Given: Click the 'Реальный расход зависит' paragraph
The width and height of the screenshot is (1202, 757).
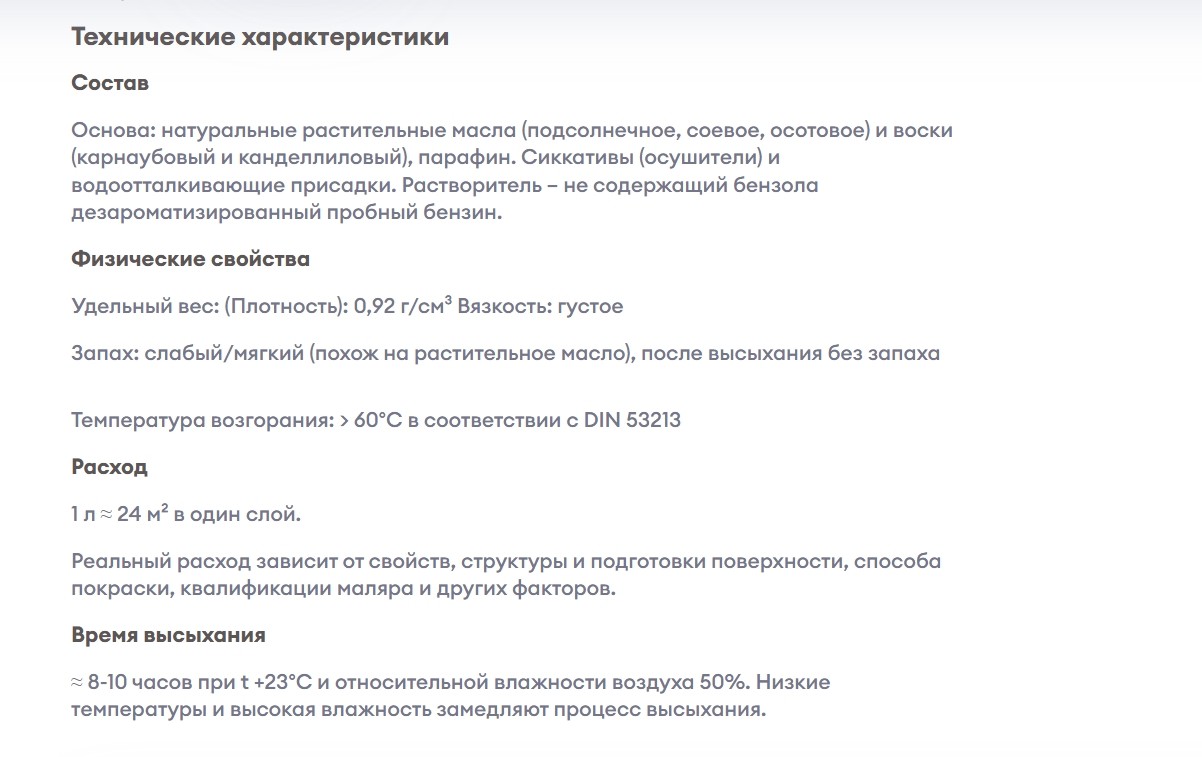Looking at the screenshot, I should [506, 575].
